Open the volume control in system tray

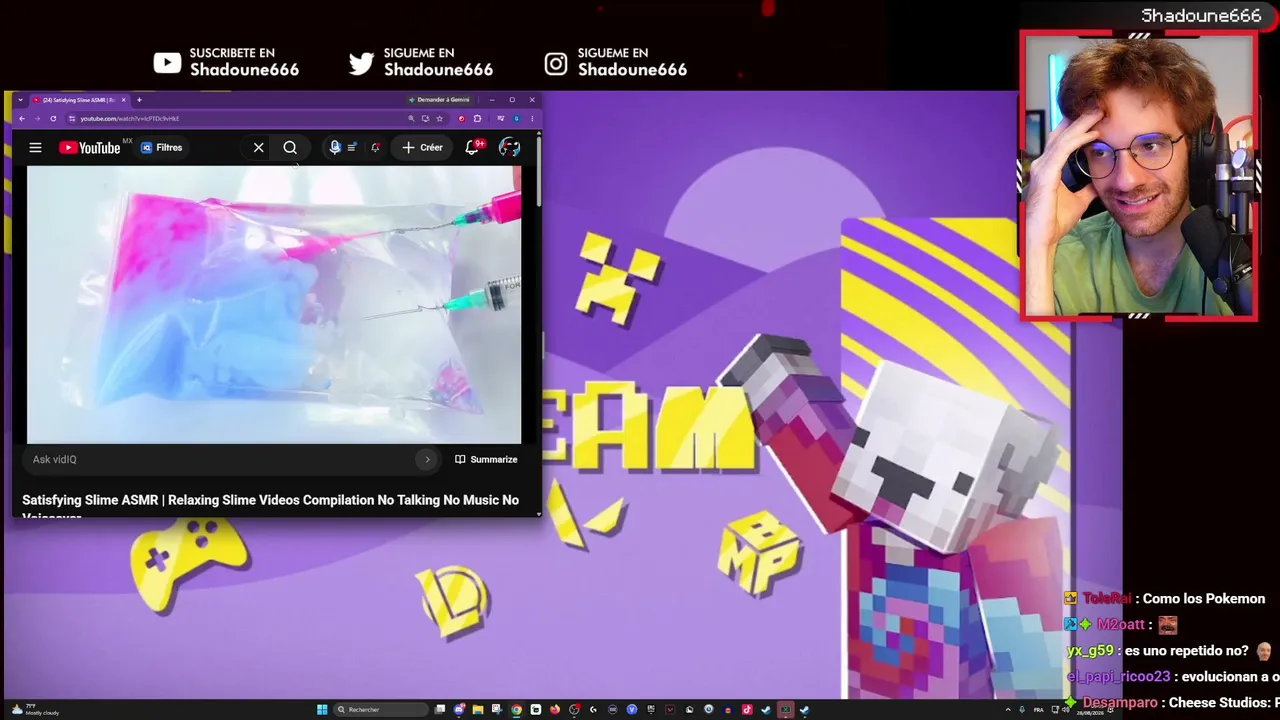tap(1066, 710)
